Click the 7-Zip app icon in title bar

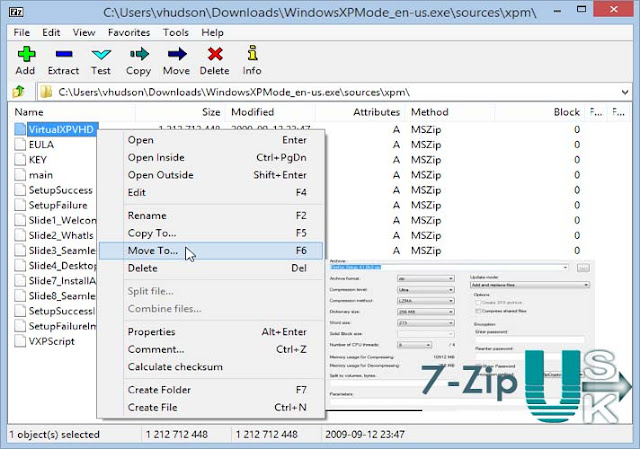tap(16, 12)
